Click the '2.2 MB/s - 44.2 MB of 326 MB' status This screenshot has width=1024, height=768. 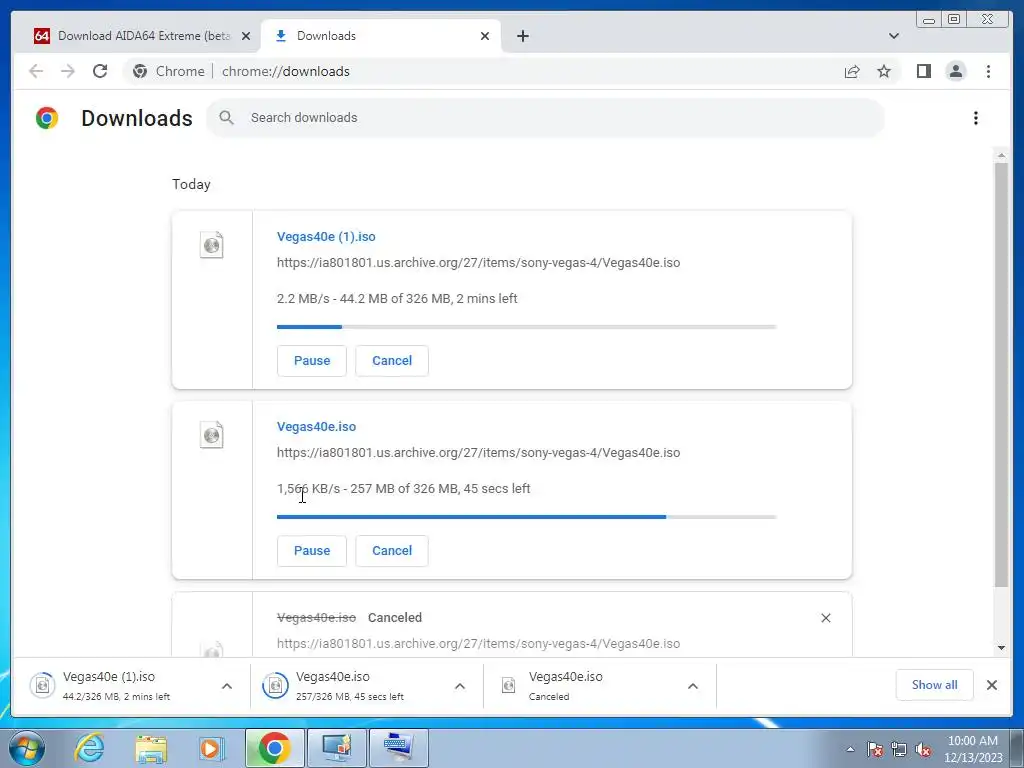397,298
